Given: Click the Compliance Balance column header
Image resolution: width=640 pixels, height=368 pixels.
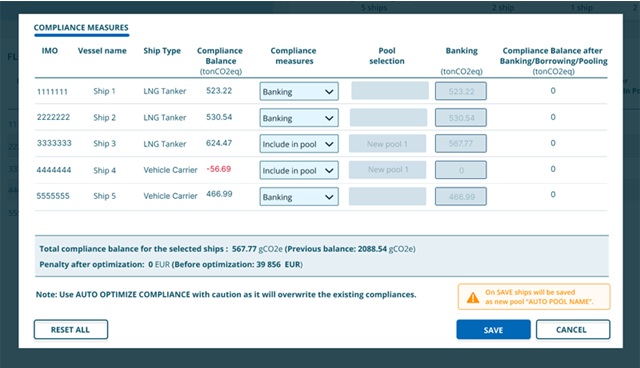Looking at the screenshot, I should (220, 61).
